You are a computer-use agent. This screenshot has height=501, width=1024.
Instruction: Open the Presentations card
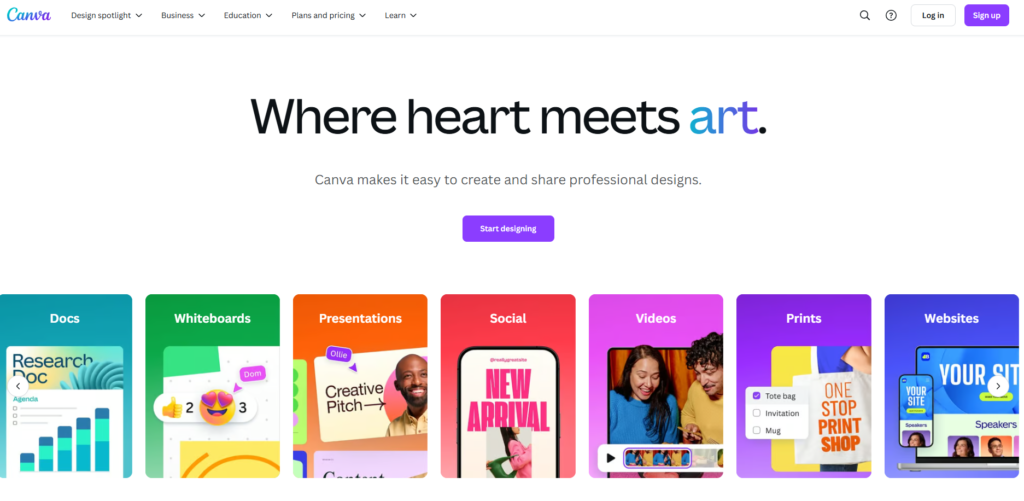360,386
